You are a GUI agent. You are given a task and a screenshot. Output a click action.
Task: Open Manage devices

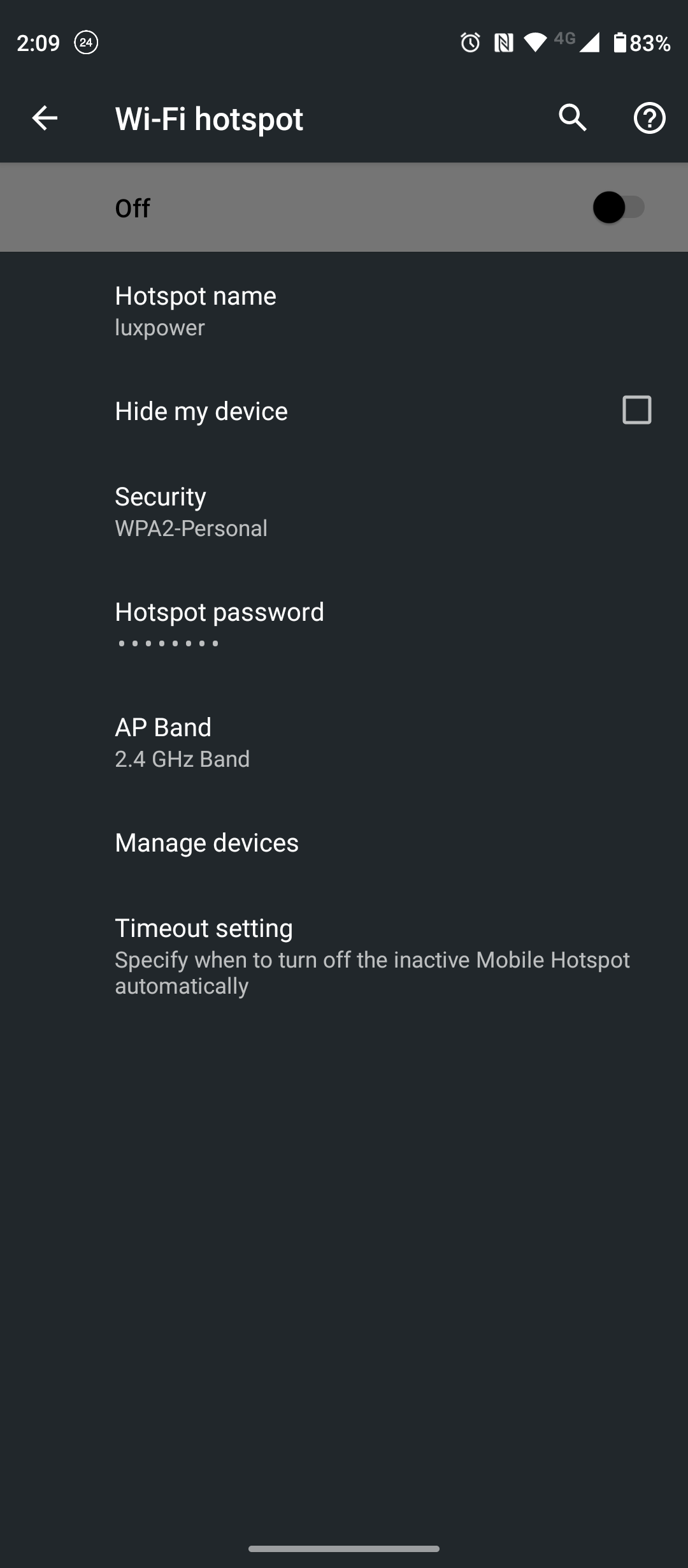344,843
